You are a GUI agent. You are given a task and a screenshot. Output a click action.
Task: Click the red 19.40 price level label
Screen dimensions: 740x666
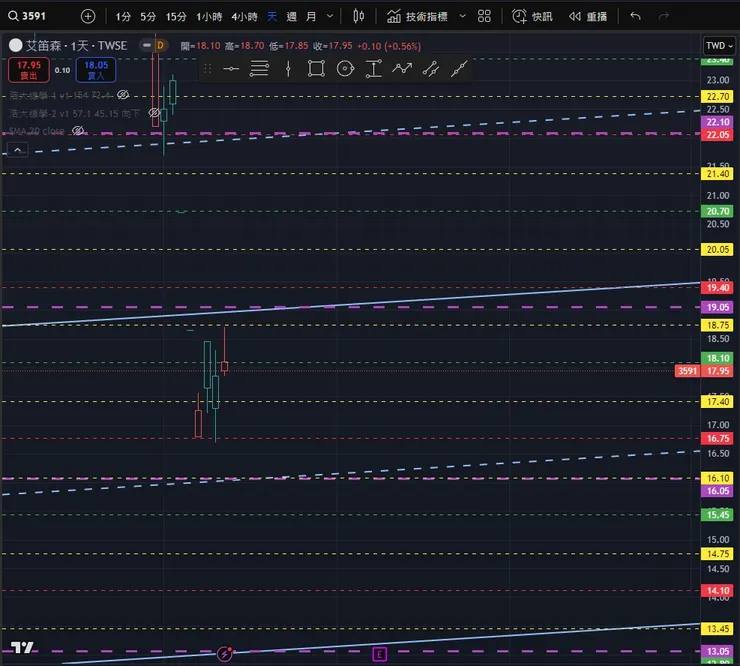(x=718, y=288)
